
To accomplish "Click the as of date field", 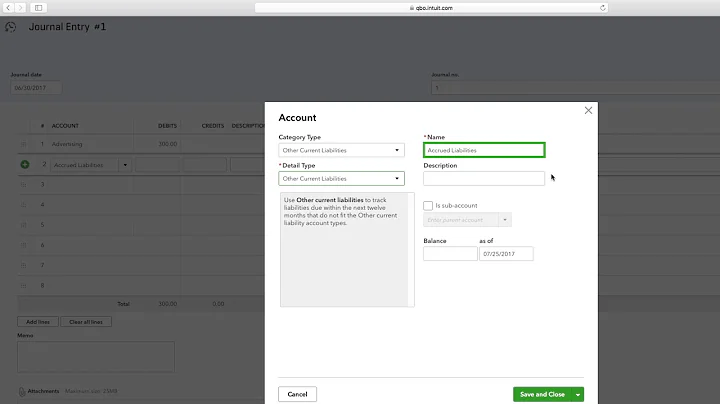I will 506,253.
